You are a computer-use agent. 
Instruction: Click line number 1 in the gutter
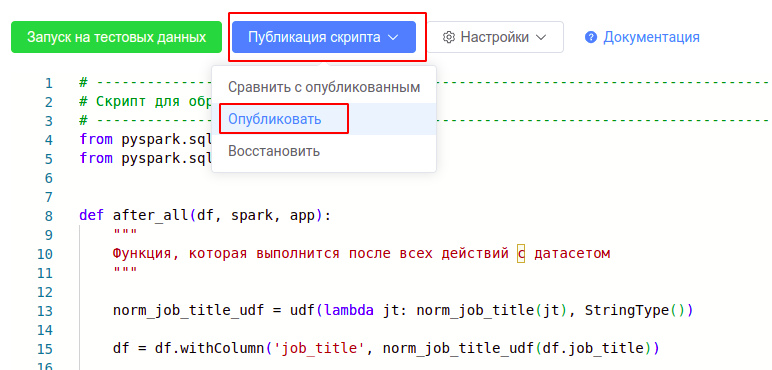point(48,83)
